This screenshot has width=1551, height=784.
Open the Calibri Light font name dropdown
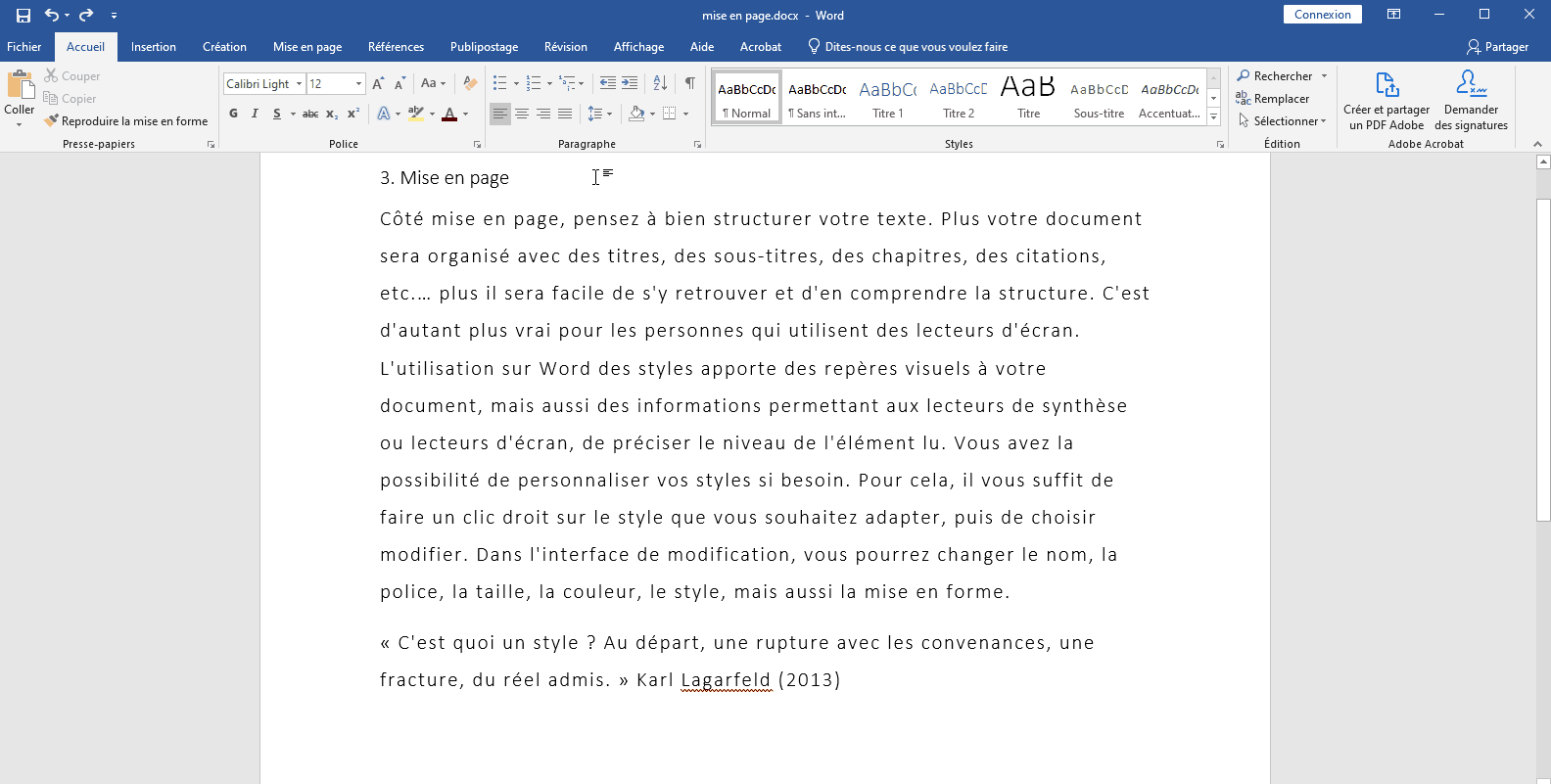point(299,84)
